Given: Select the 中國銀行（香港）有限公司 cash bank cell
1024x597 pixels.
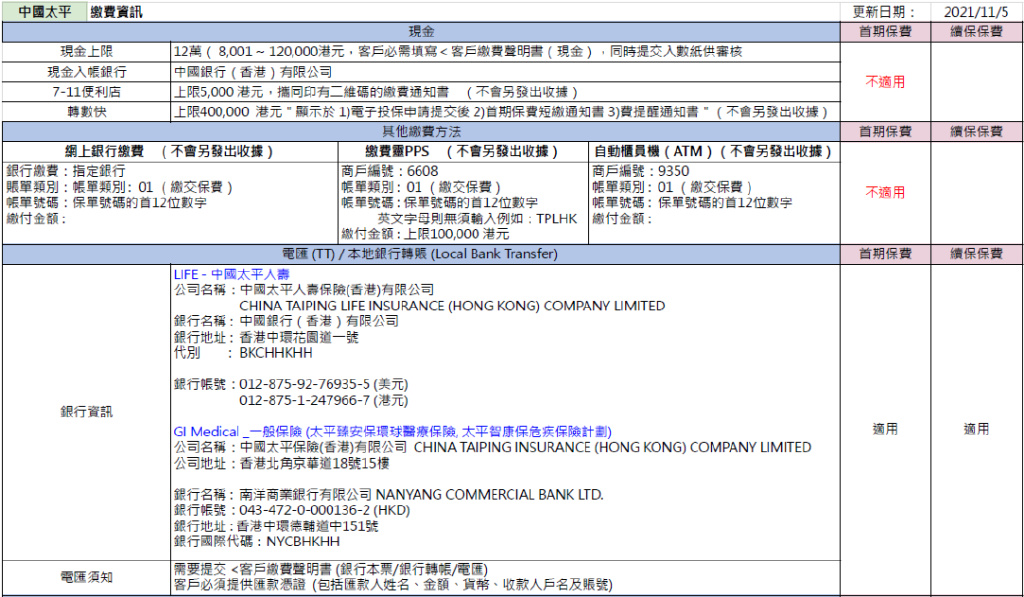Looking at the screenshot, I should pyautogui.click(x=505, y=72).
